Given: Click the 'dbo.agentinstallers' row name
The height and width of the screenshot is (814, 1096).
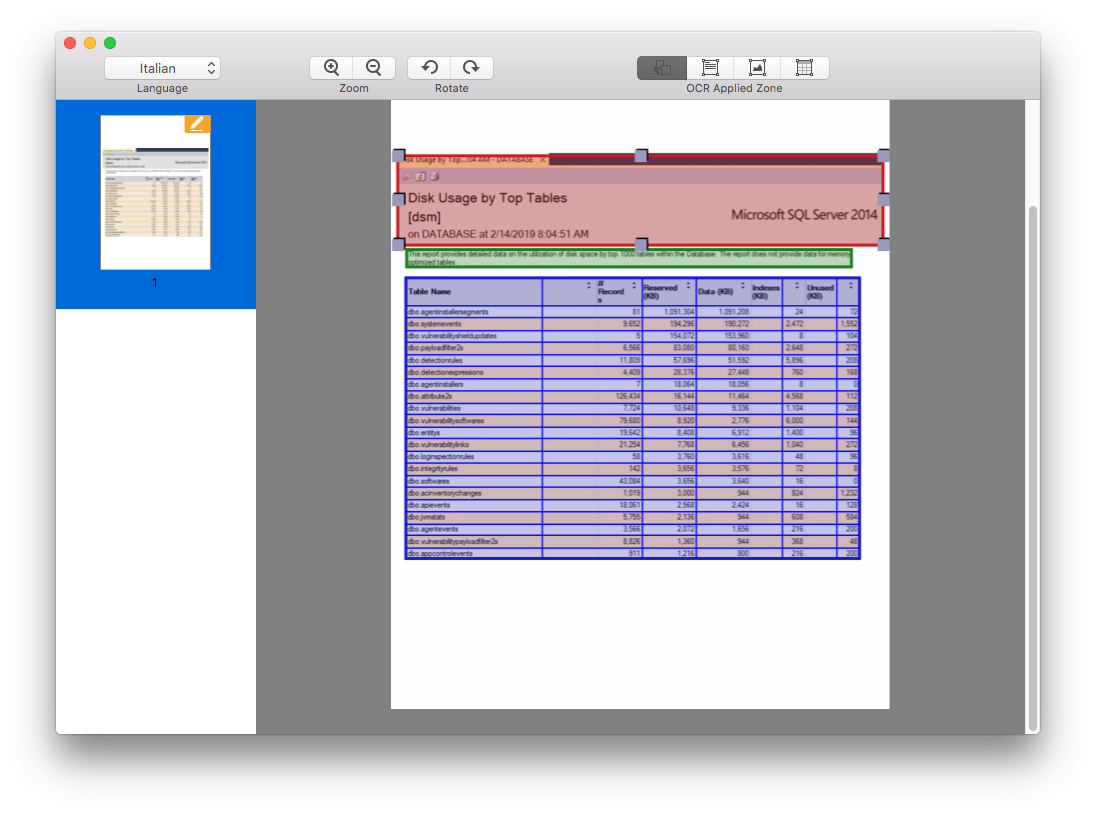Looking at the screenshot, I should coord(435,384).
